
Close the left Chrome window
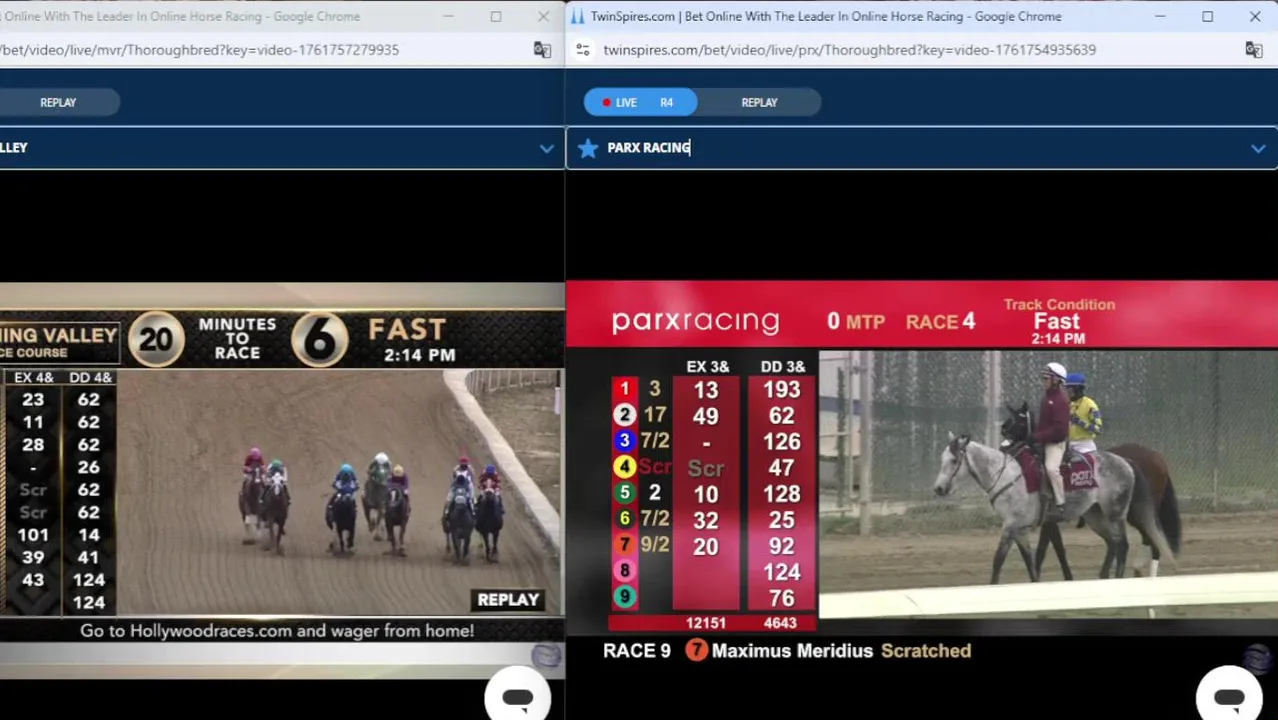coord(543,16)
